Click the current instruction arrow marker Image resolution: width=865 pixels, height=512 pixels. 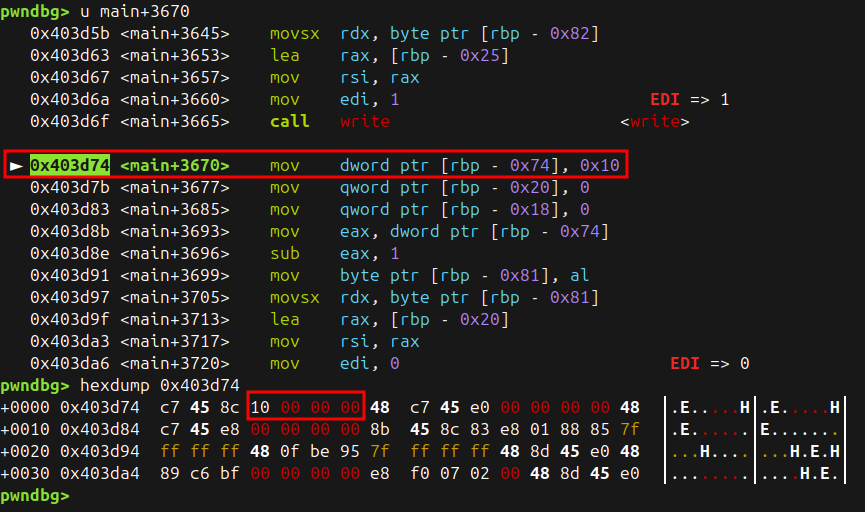pyautogui.click(x=16, y=165)
